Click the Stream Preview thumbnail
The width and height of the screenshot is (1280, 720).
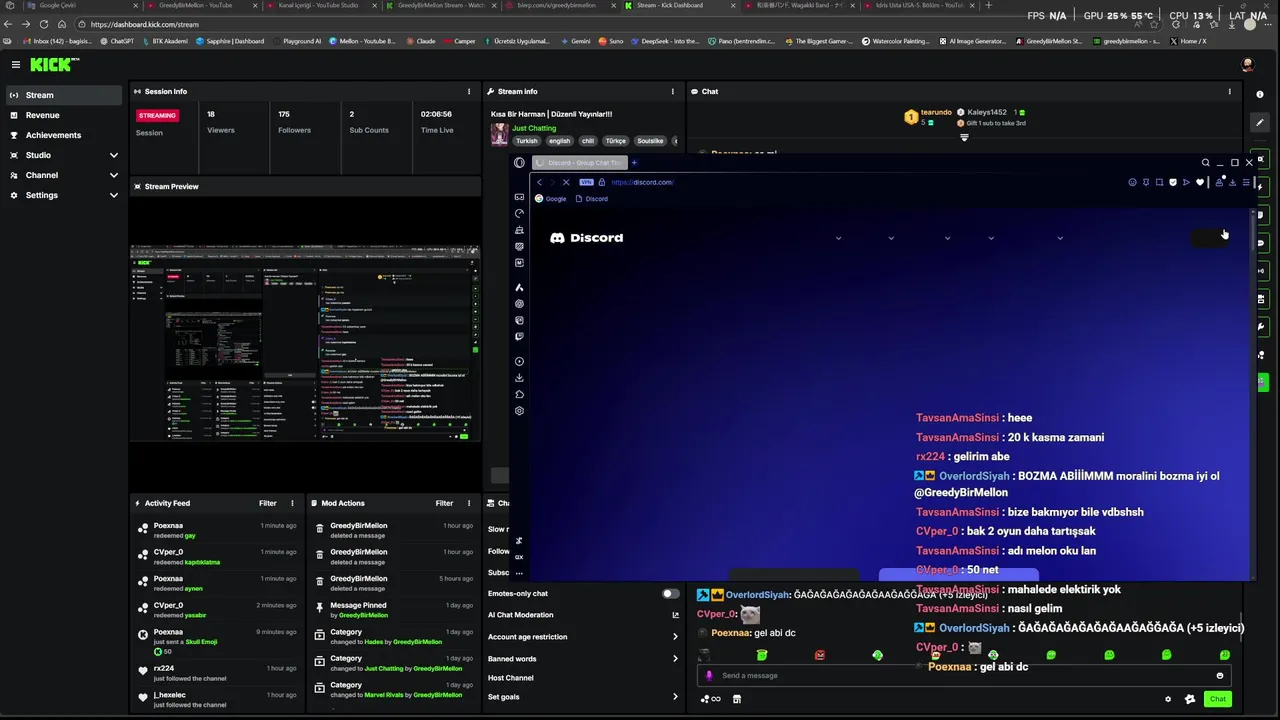point(305,342)
